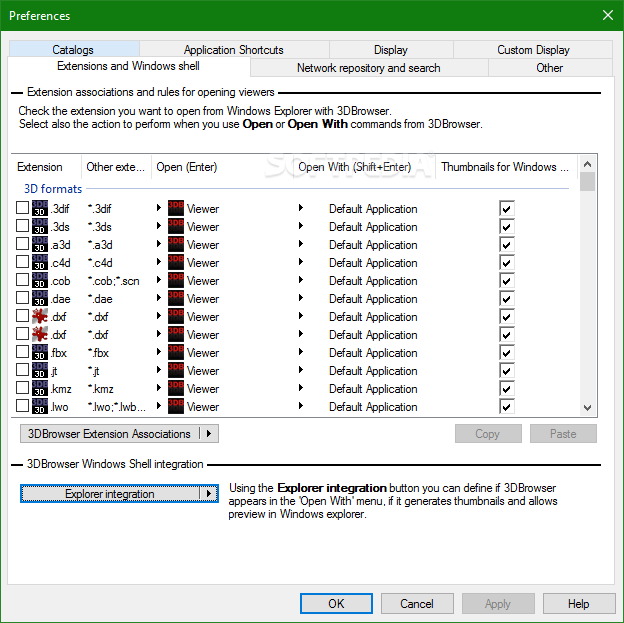Click the Viewer icon in the .c4d row

click(176, 262)
